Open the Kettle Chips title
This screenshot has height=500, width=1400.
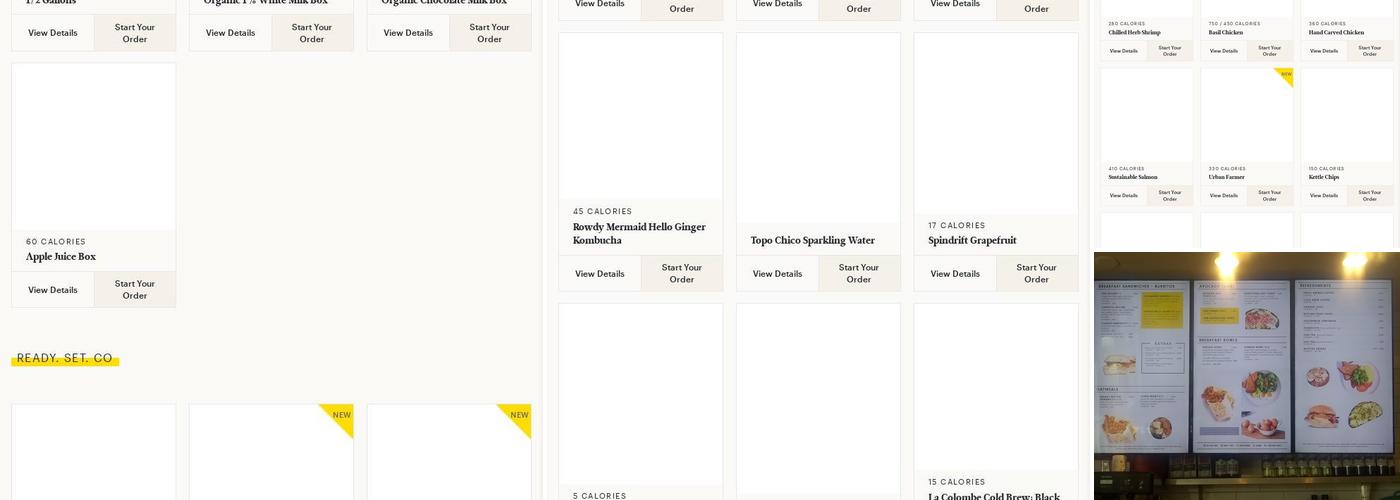[x=1324, y=178]
